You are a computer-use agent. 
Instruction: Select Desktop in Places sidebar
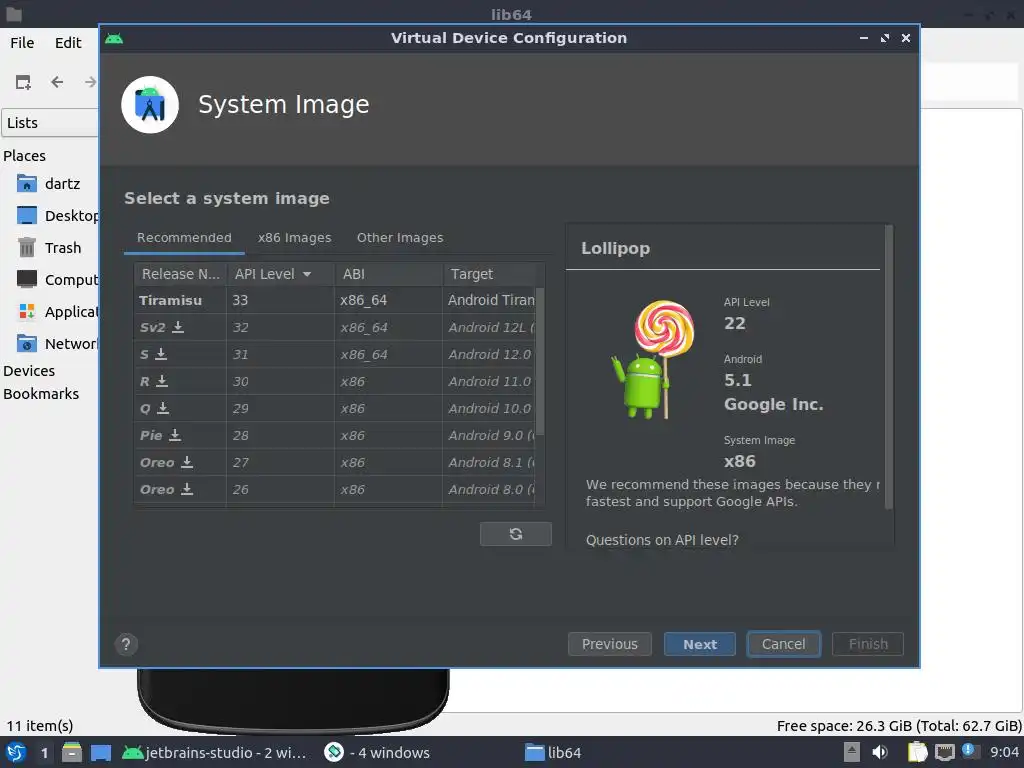point(57,216)
